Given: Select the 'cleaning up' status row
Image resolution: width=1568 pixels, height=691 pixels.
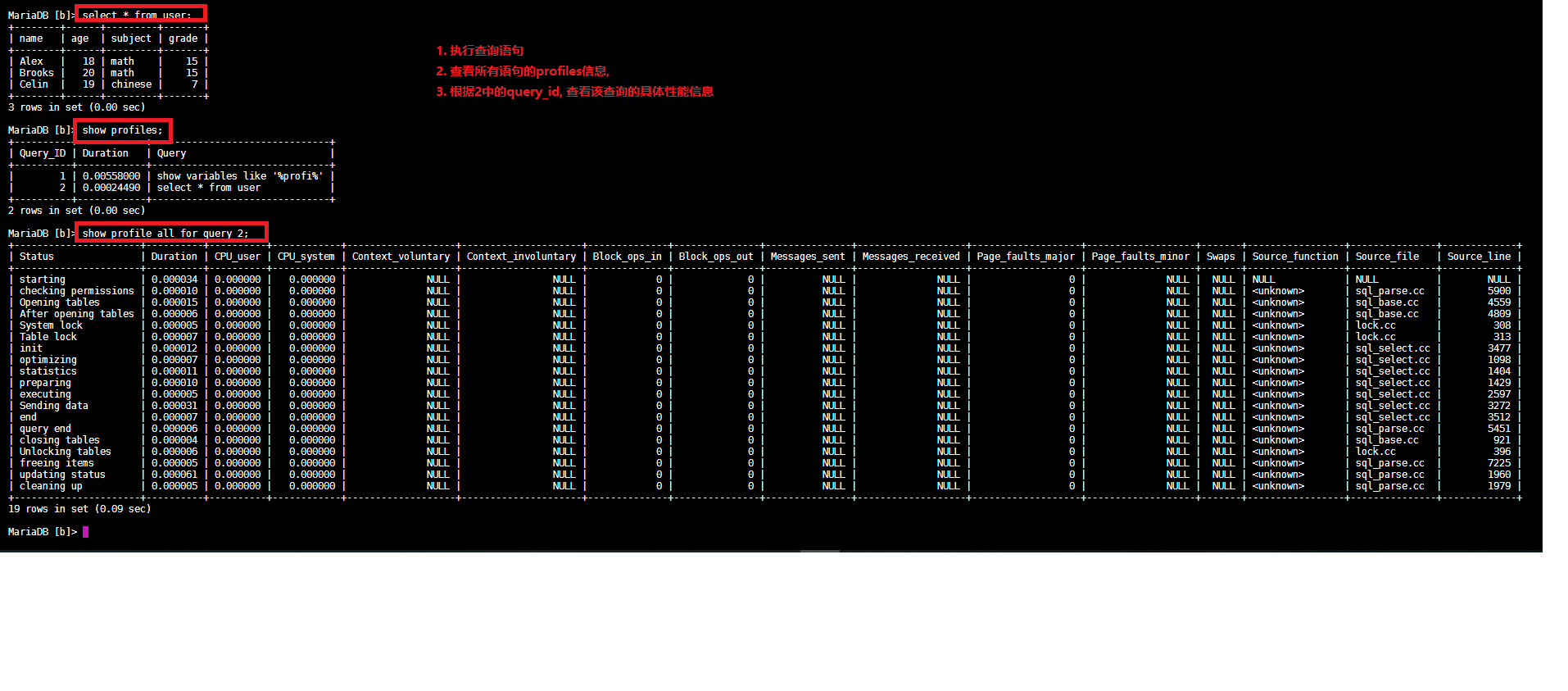Looking at the screenshot, I should click(764, 486).
